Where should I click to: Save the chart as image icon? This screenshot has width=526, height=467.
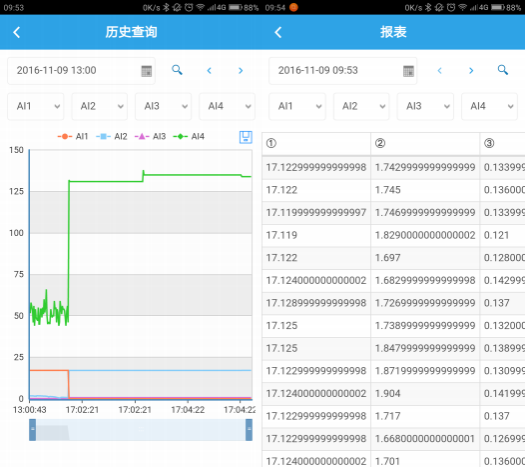[246, 137]
